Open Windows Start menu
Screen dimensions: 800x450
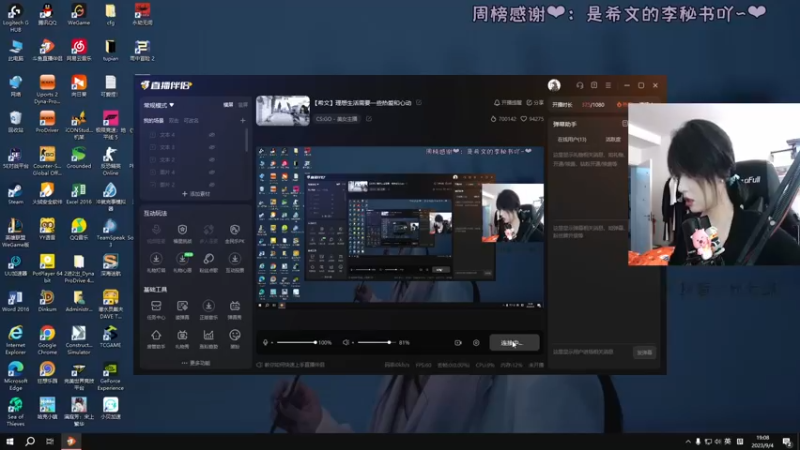tap(10, 441)
